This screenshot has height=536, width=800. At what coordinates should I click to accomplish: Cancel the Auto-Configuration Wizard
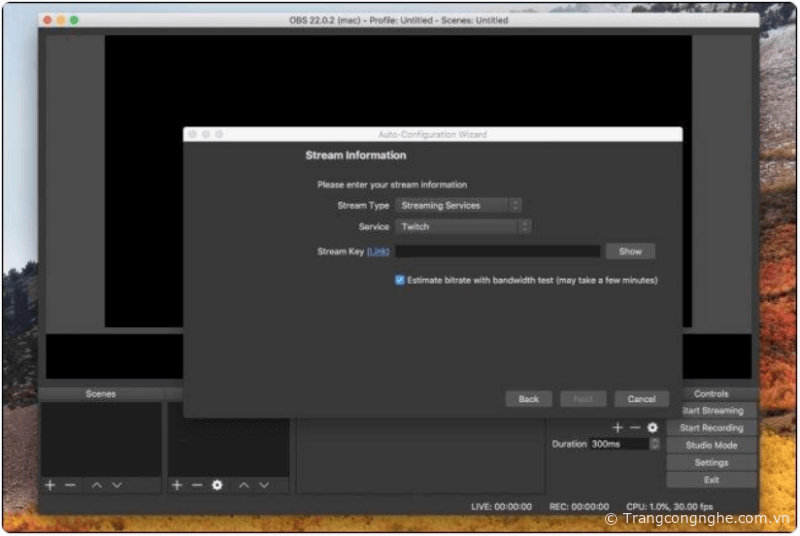click(641, 399)
